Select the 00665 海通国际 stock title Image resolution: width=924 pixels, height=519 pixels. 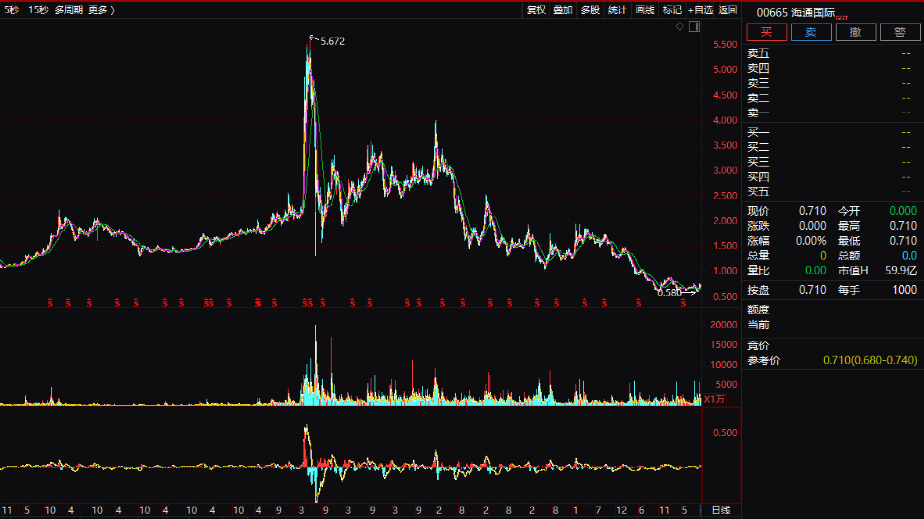pos(796,12)
